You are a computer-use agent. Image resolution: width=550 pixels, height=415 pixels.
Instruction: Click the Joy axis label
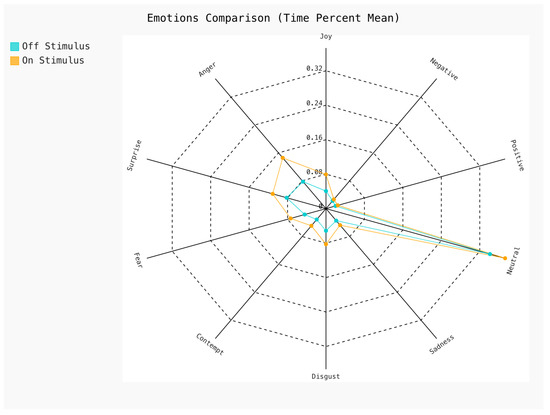(x=326, y=36)
